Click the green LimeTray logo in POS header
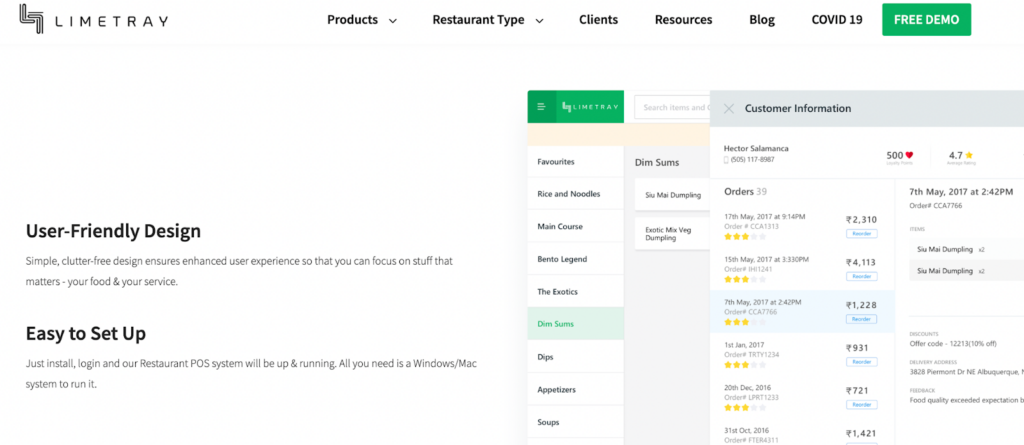 pos(590,107)
